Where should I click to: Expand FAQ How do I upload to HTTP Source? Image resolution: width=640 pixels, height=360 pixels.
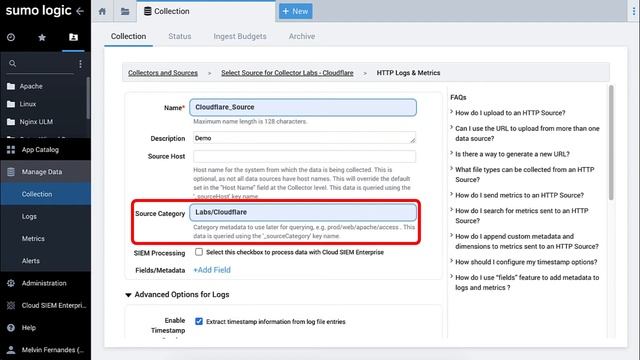click(x=510, y=113)
